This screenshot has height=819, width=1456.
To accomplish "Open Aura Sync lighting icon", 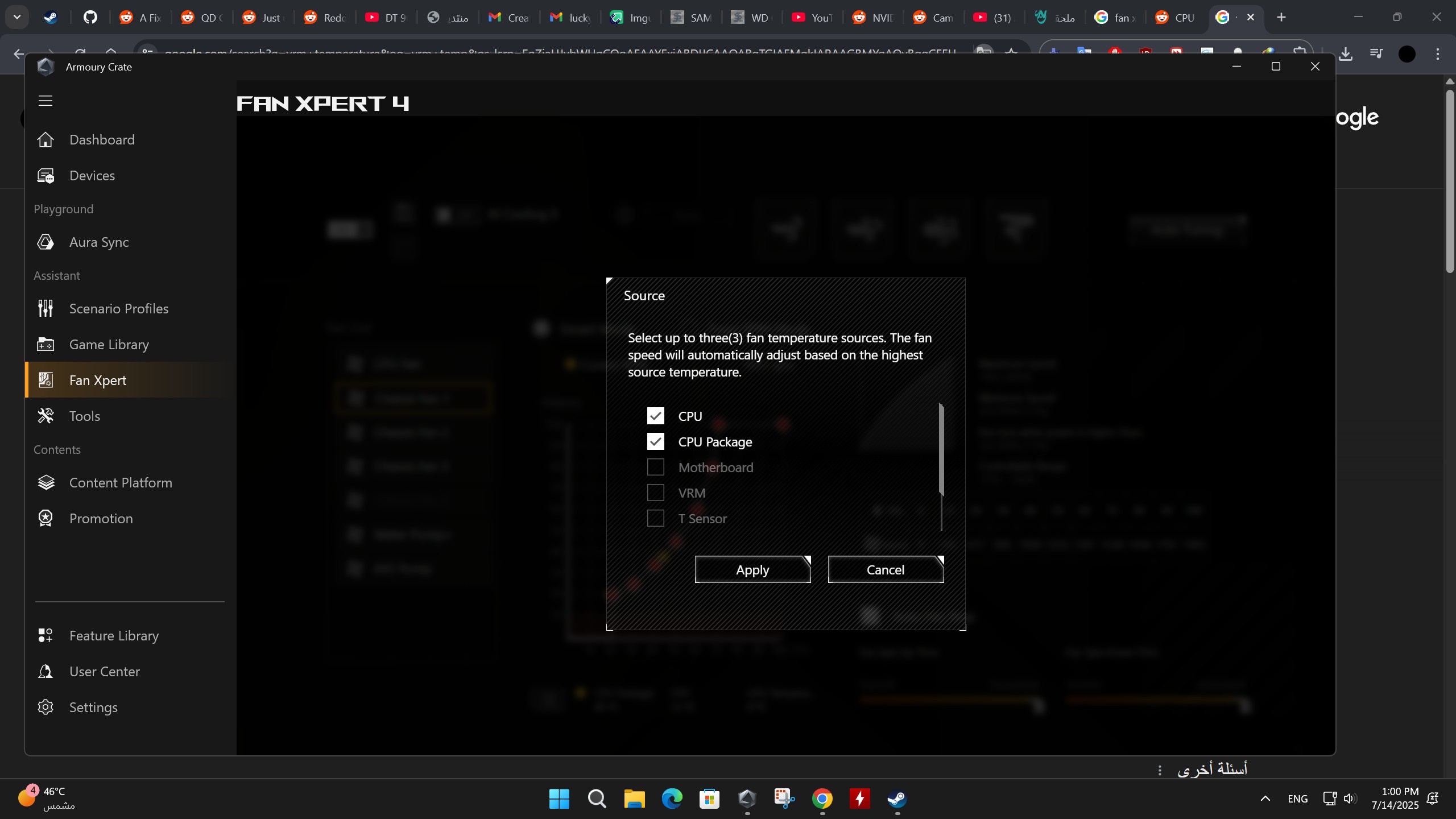I will click(45, 242).
